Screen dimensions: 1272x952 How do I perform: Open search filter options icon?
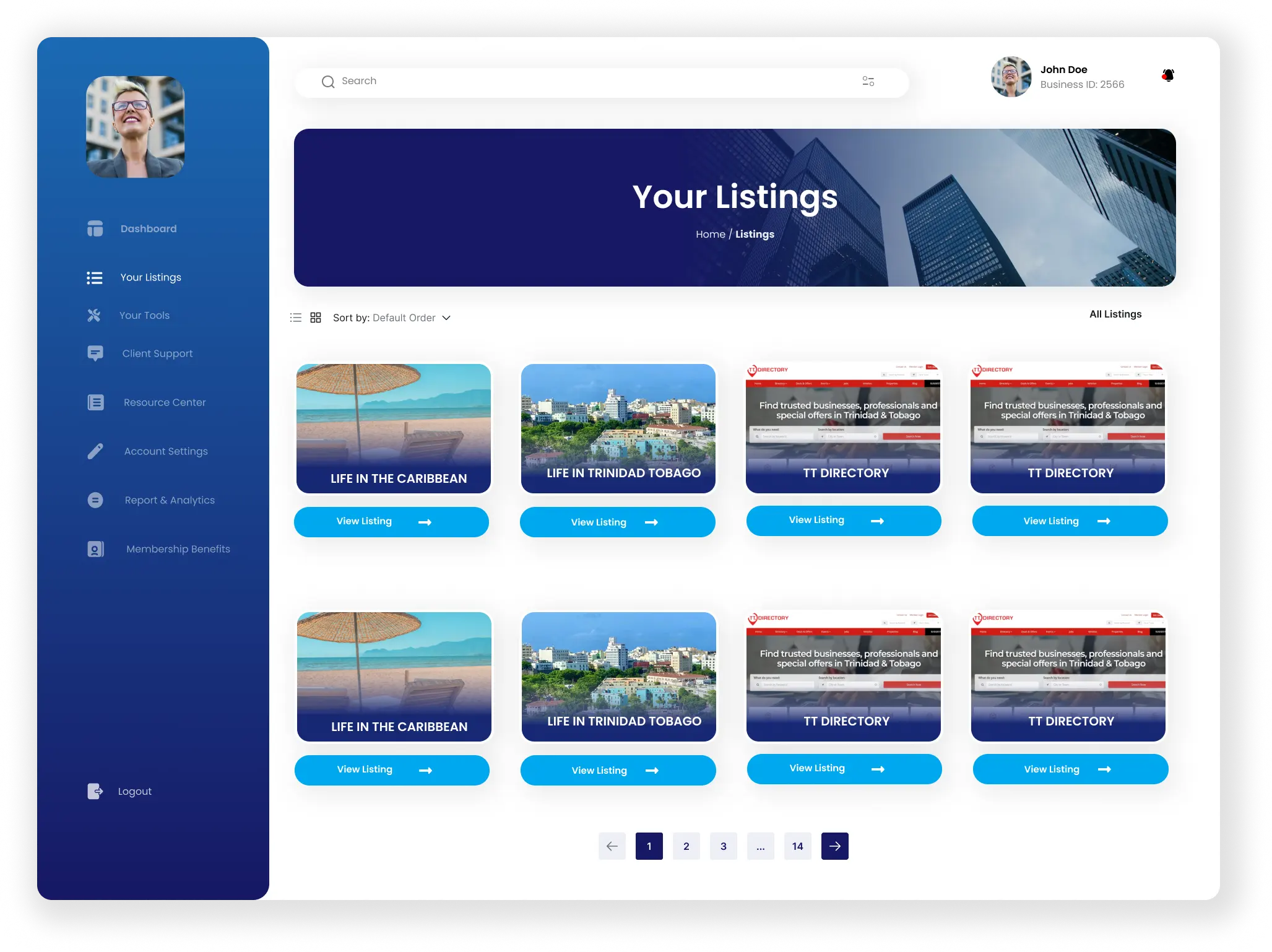(868, 81)
